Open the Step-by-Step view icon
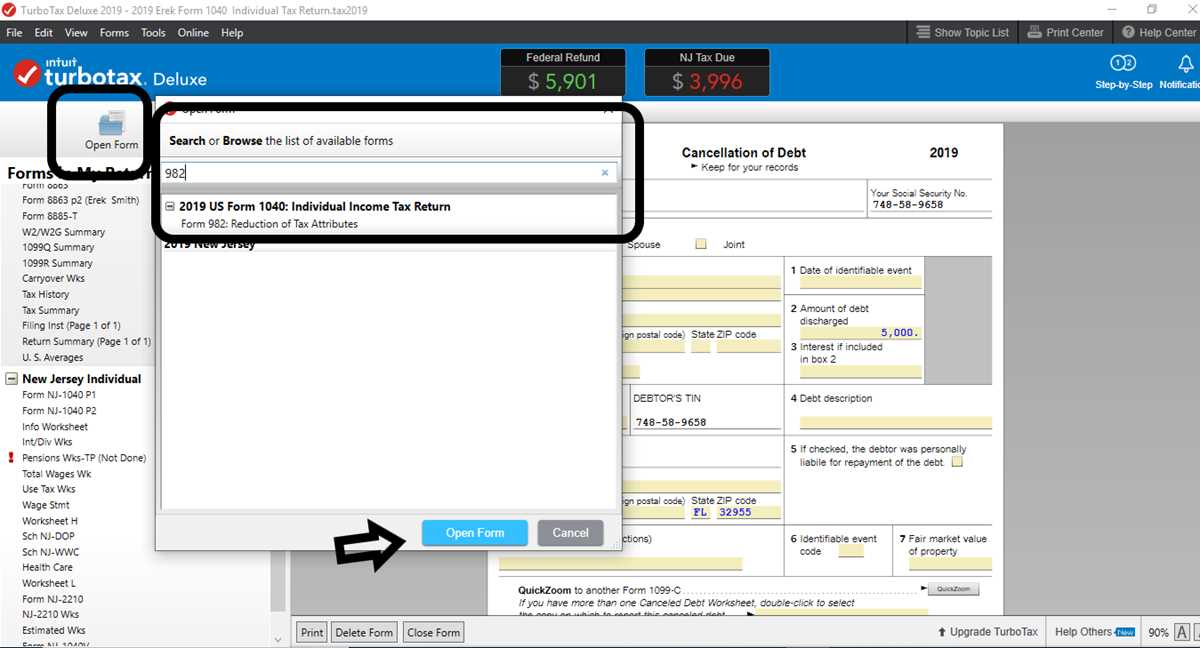 [1123, 63]
